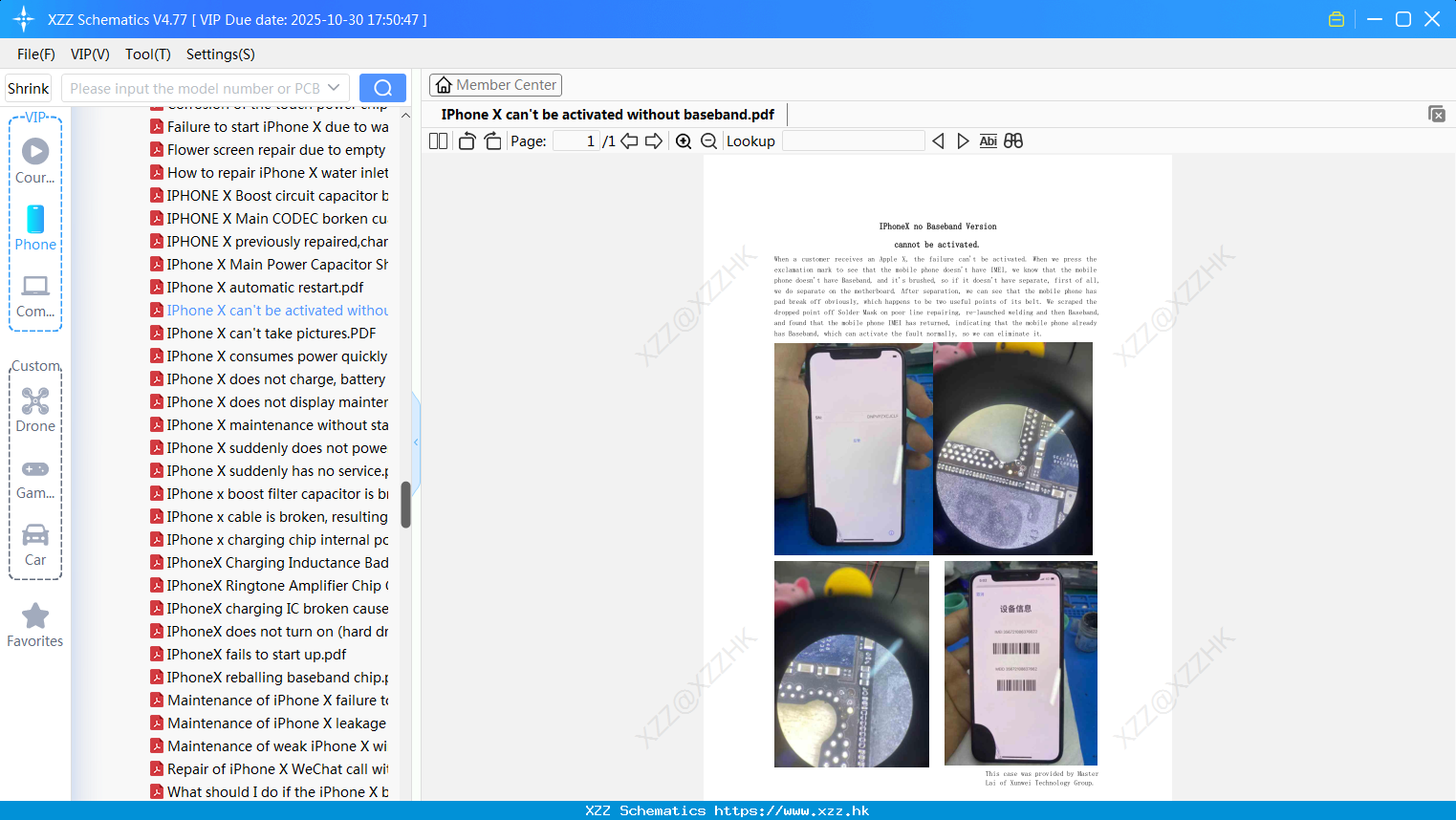
Task: Select 'IPhone X can't be activated' list entry
Action: click(270, 310)
